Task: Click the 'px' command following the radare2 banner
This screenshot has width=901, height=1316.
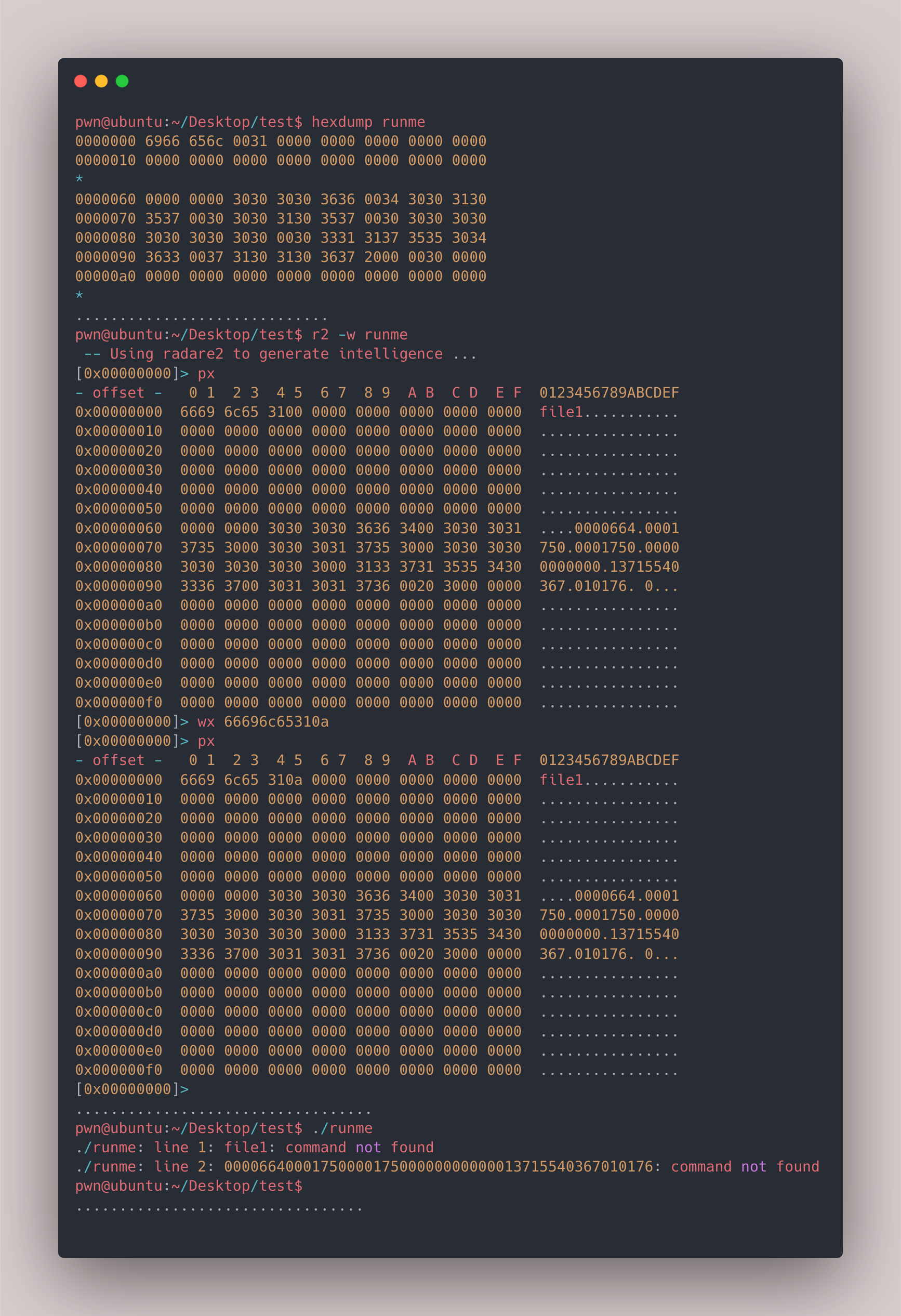Action: (x=206, y=374)
